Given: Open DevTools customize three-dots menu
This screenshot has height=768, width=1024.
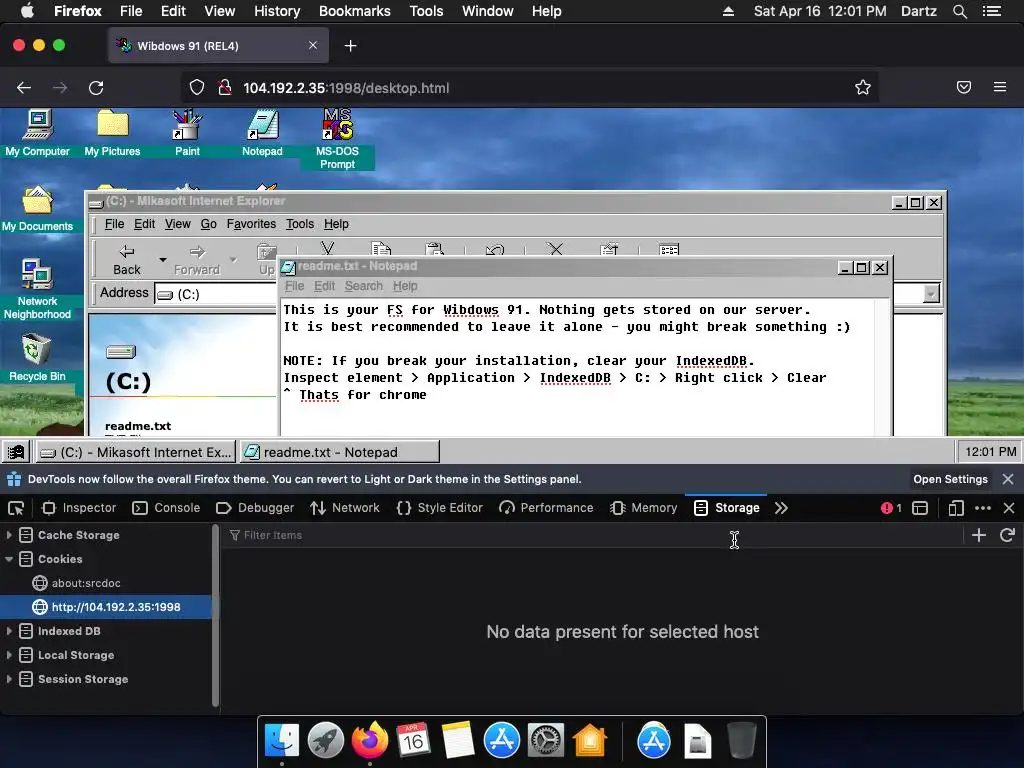Looking at the screenshot, I should 982,508.
